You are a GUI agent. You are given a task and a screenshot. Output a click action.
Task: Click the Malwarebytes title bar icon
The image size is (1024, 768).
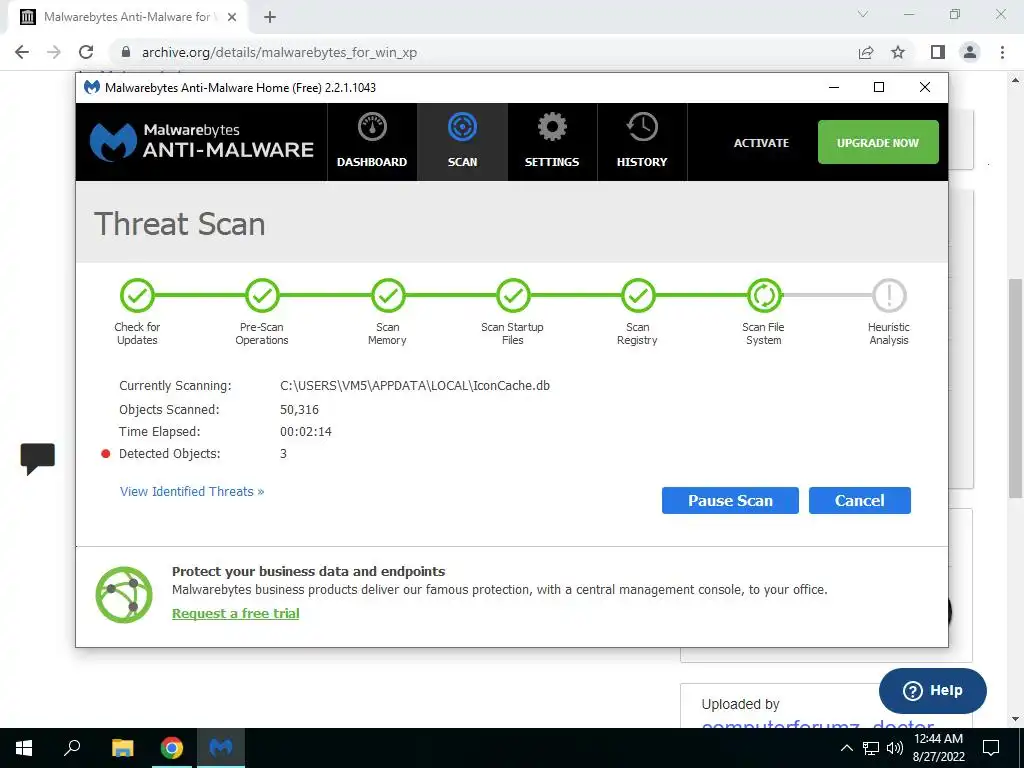(x=92, y=87)
